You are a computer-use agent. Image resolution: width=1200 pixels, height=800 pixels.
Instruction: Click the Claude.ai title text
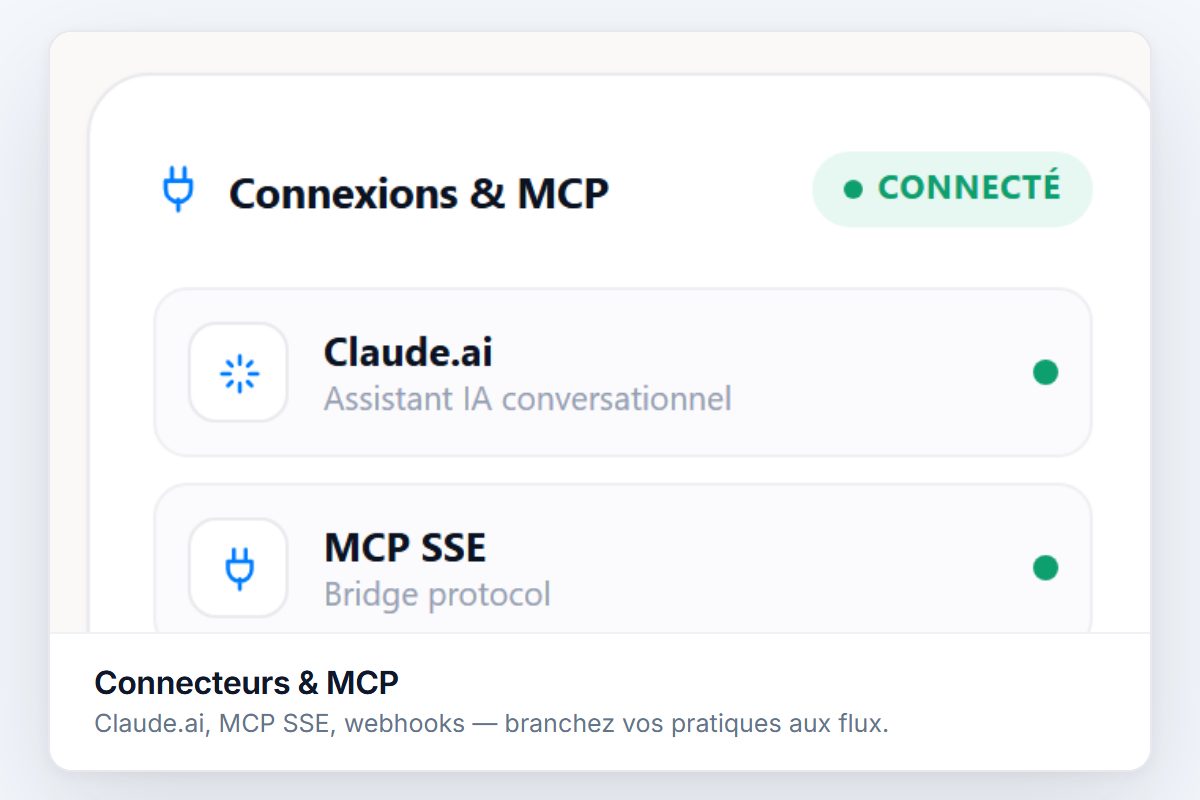pos(408,352)
